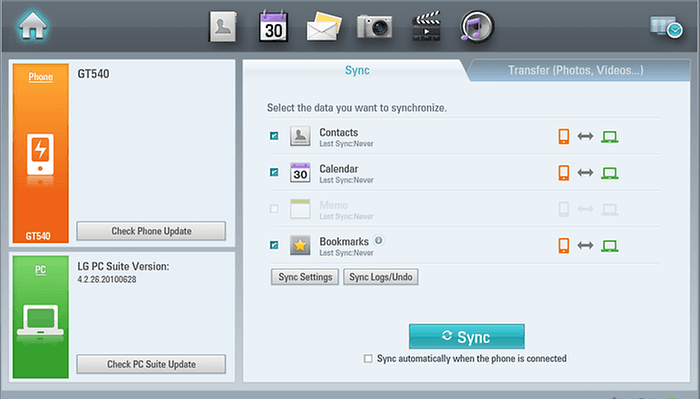Click the Check Phone Update button
This screenshot has height=399, width=700.
(151, 231)
